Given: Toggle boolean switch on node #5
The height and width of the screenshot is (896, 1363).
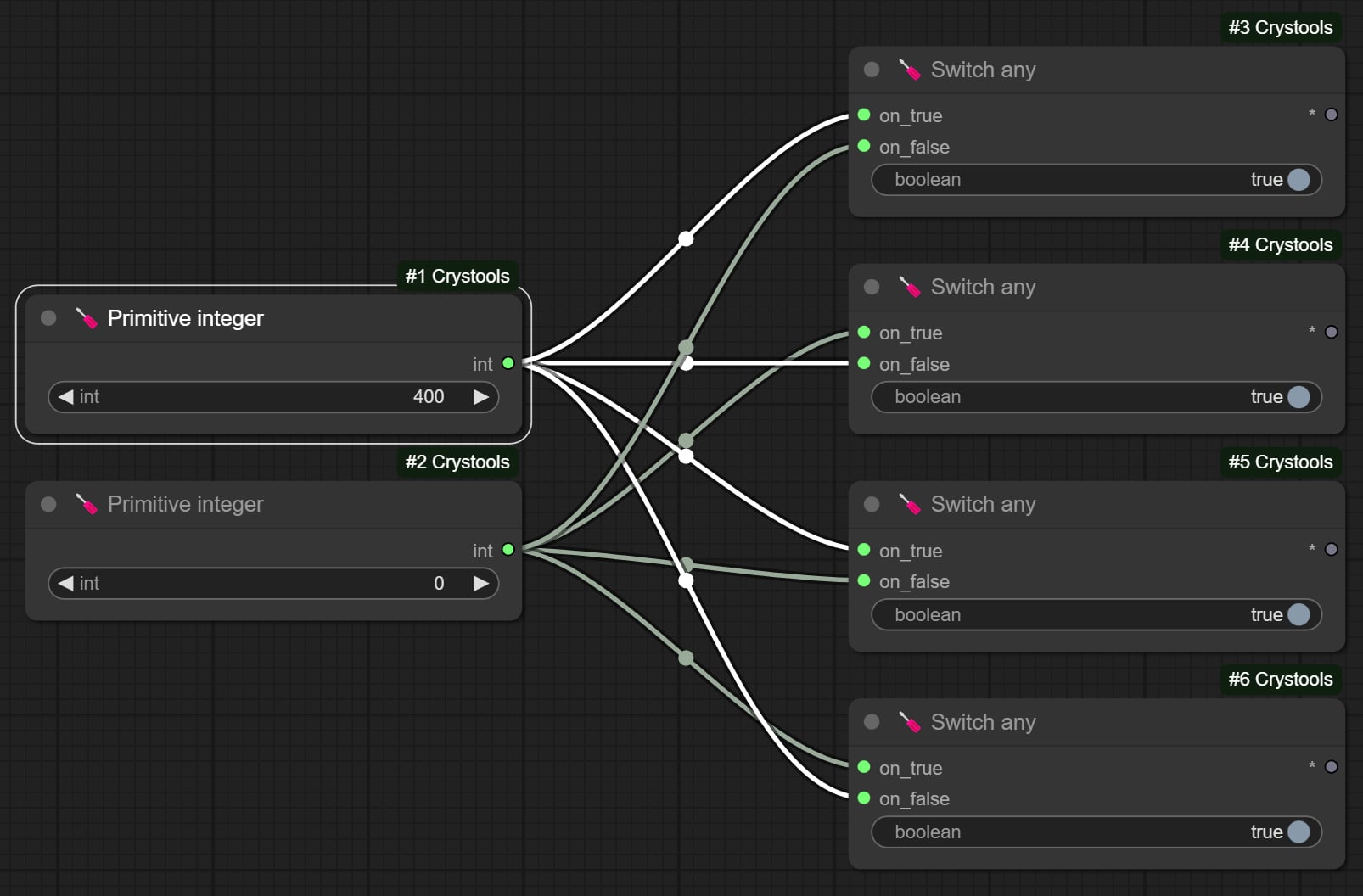Looking at the screenshot, I should (x=1097, y=614).
